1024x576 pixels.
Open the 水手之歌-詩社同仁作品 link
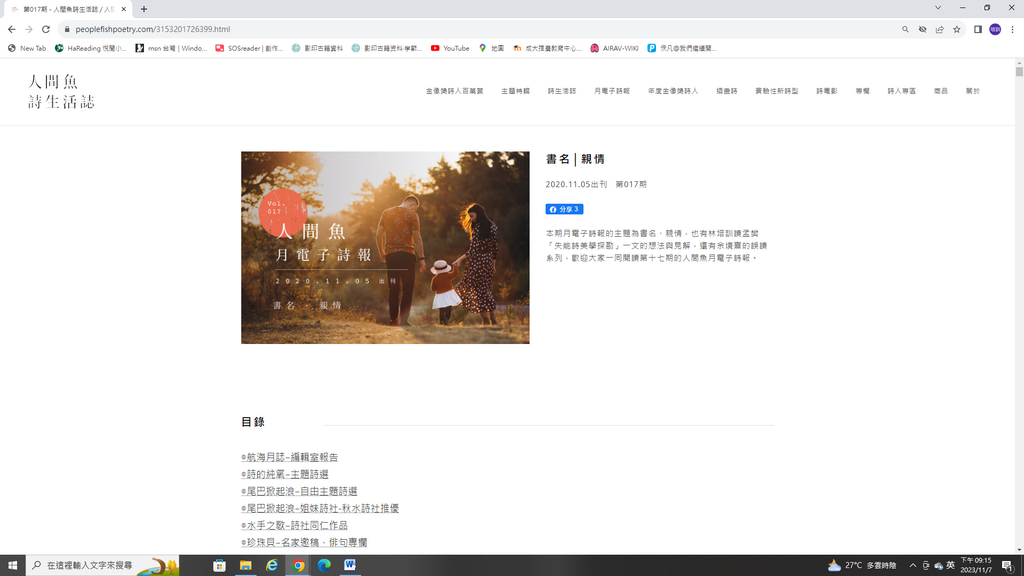coord(296,525)
